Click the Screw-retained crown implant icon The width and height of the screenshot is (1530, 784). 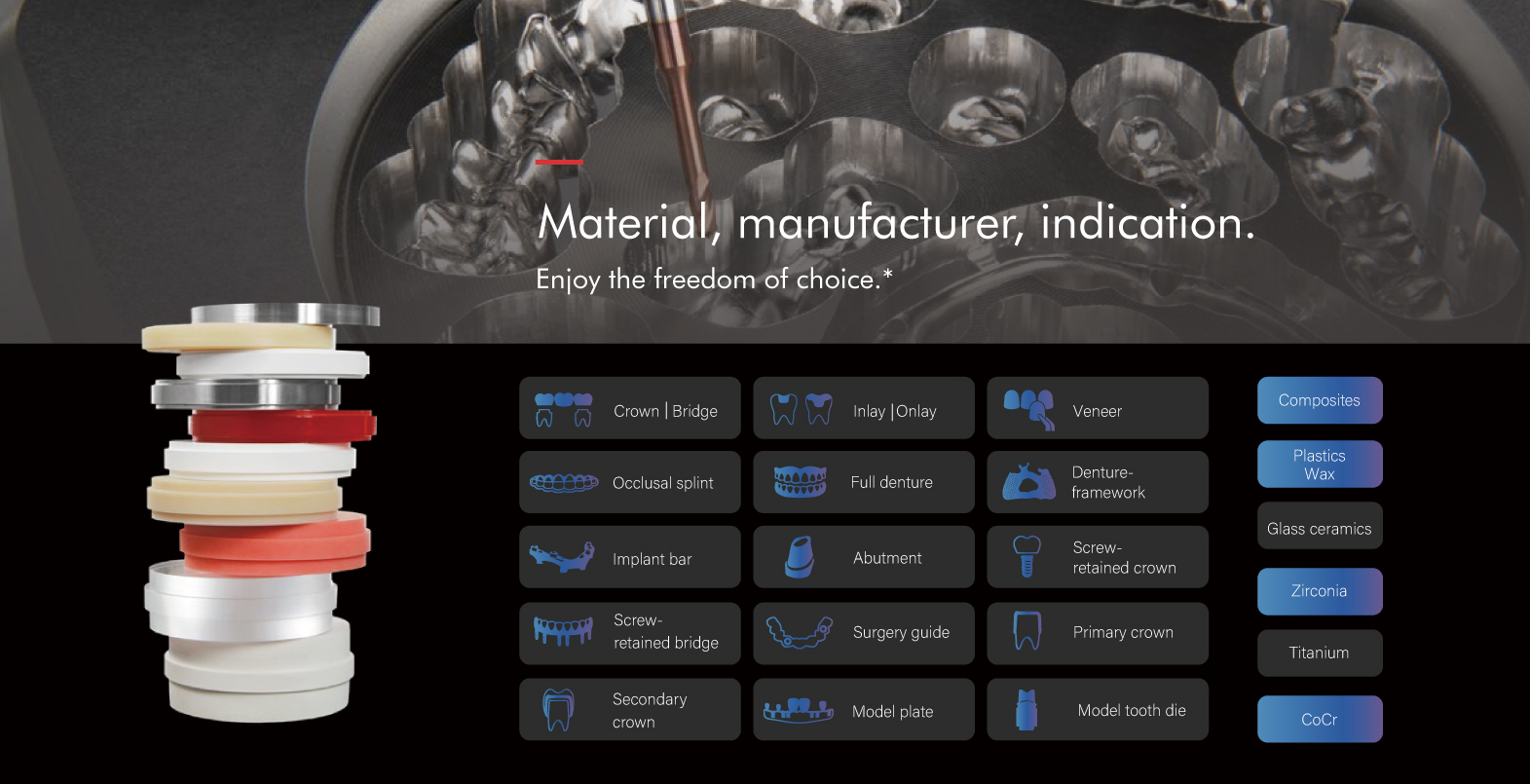click(x=1026, y=557)
